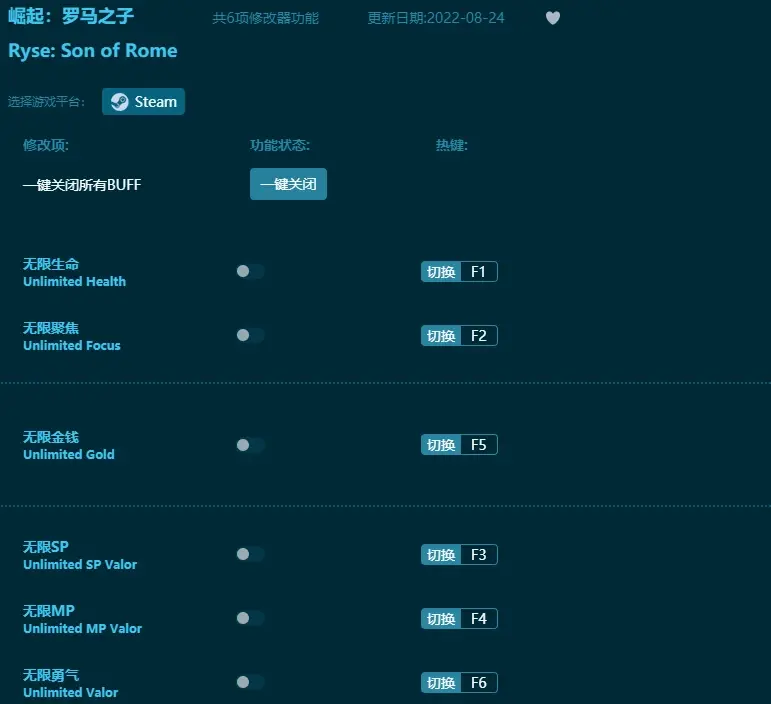
Task: Click the Unlimited Focus label
Action: (72, 346)
